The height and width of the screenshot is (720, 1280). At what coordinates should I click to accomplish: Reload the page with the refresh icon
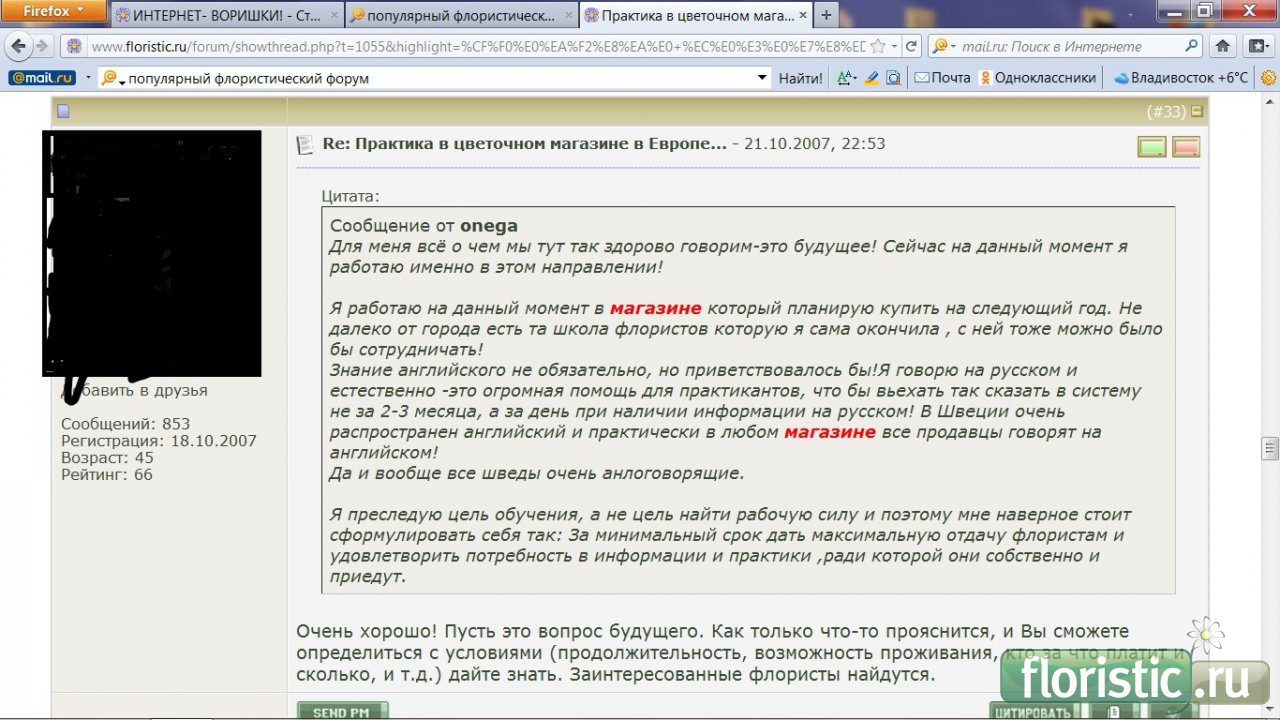click(911, 46)
